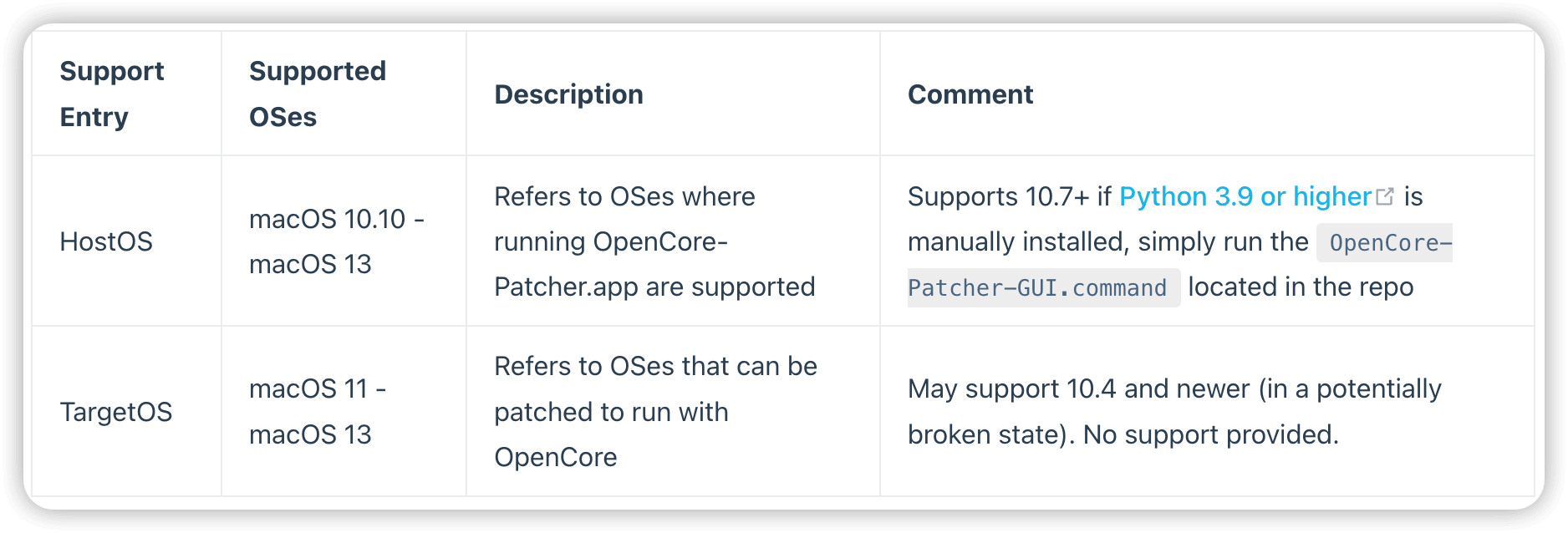Click the Patcher-GUI.command code snippet
The width and height of the screenshot is (1568, 533).
(1037, 288)
